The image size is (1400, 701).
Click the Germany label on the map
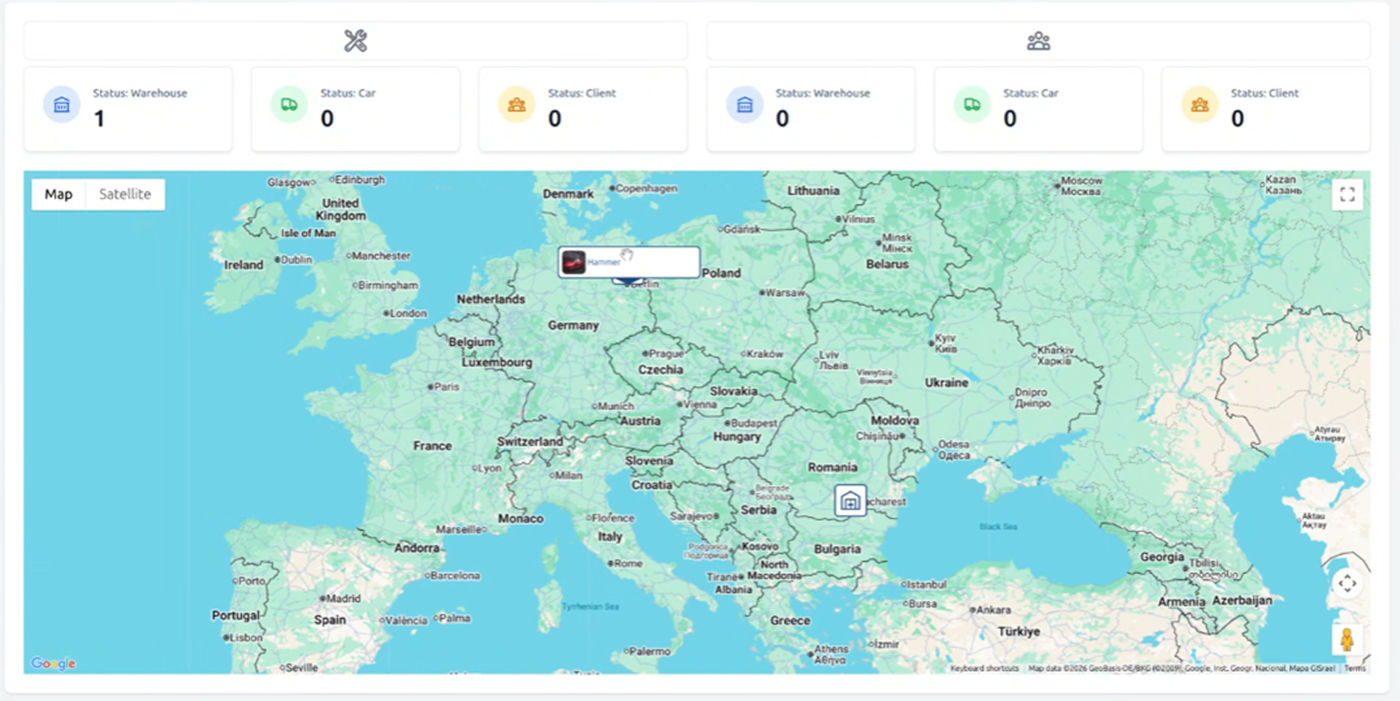tap(573, 325)
